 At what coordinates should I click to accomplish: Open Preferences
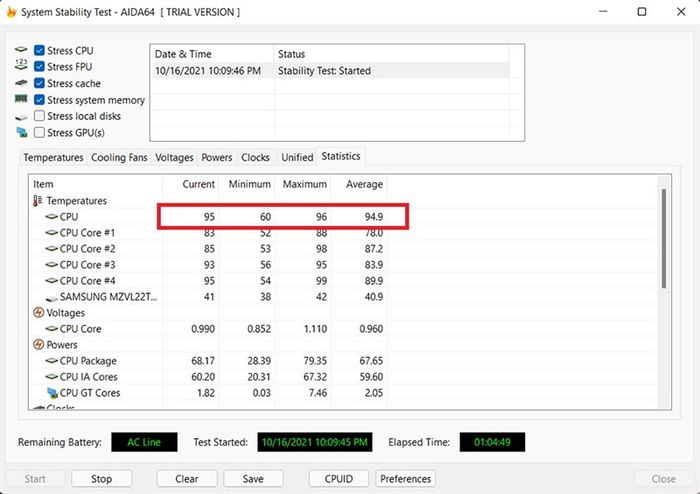(x=405, y=479)
